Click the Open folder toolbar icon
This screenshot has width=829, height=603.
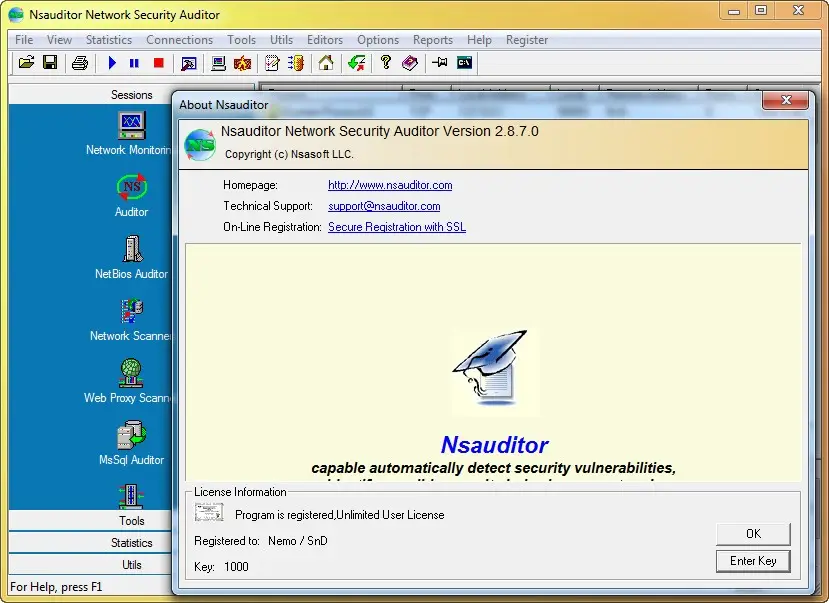tap(26, 63)
